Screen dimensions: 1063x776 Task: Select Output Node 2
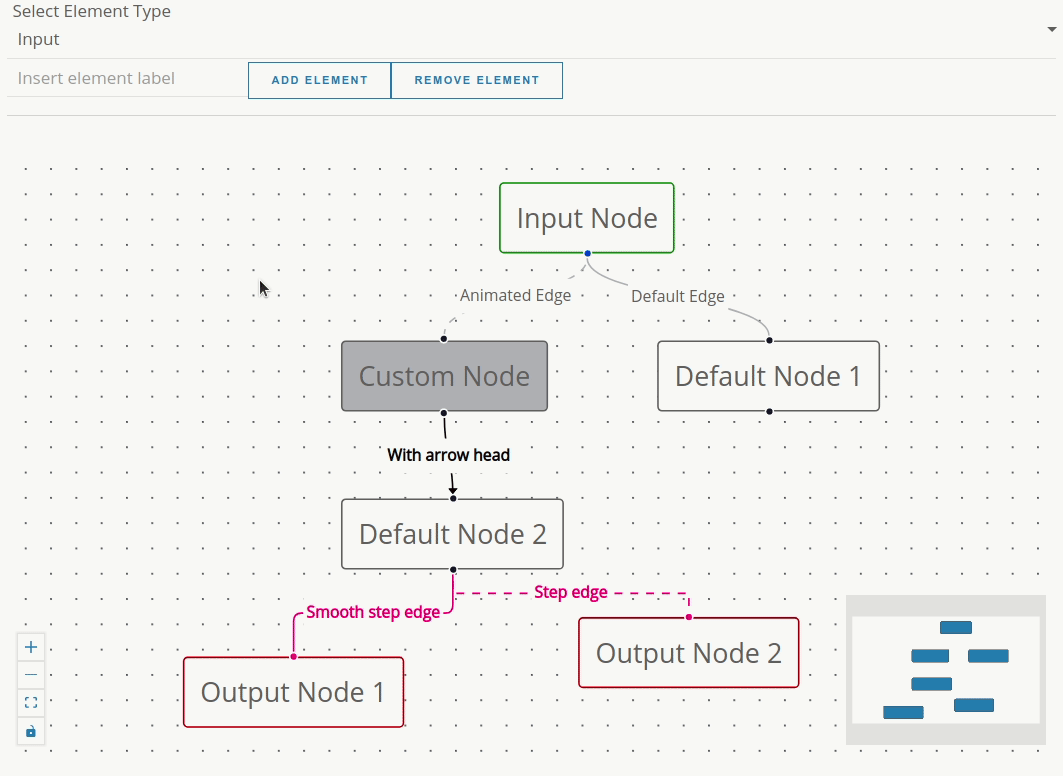coord(689,653)
